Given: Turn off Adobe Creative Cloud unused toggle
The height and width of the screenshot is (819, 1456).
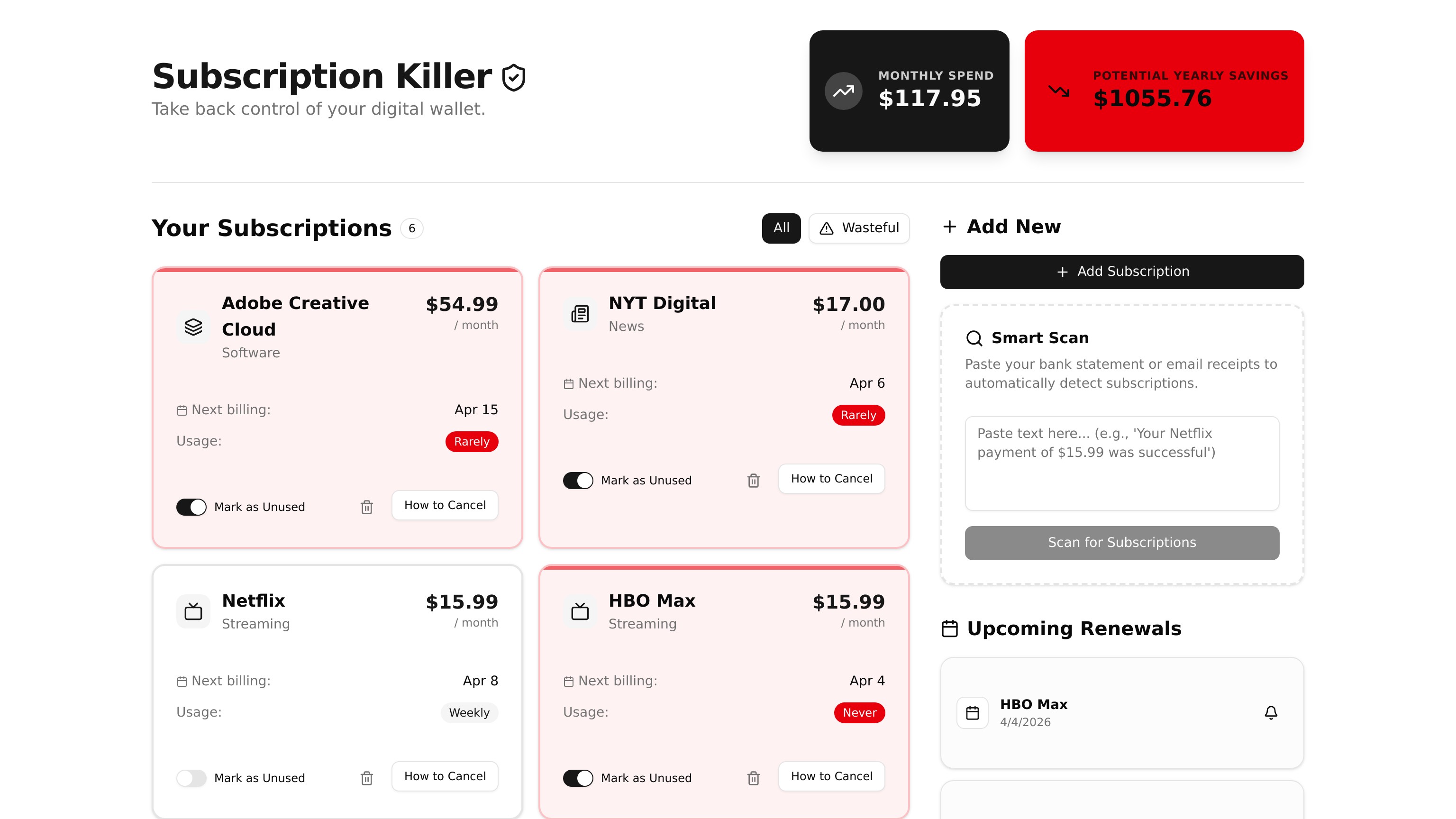Looking at the screenshot, I should [x=191, y=507].
